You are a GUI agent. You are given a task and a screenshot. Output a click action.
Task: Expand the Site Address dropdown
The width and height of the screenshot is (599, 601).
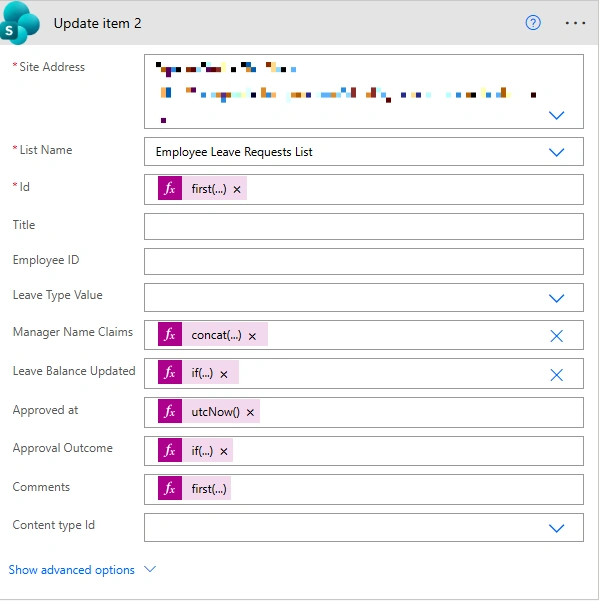coord(556,115)
